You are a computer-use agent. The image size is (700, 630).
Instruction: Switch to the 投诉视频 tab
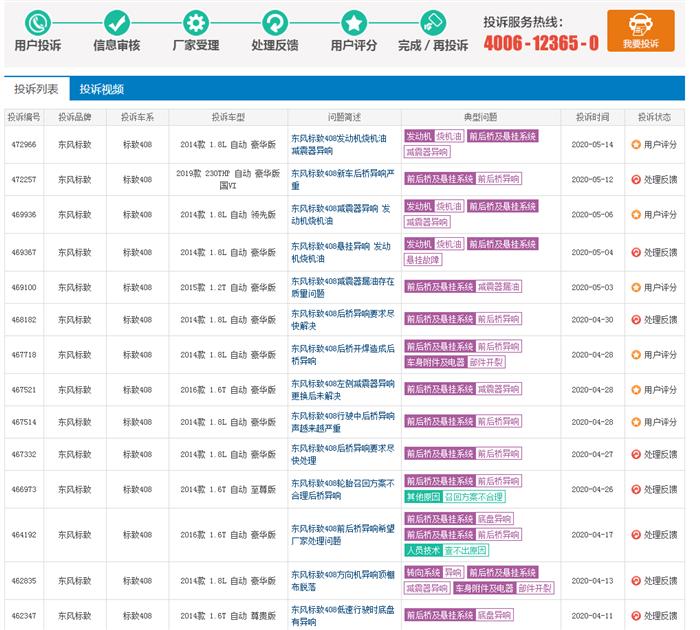[102, 89]
